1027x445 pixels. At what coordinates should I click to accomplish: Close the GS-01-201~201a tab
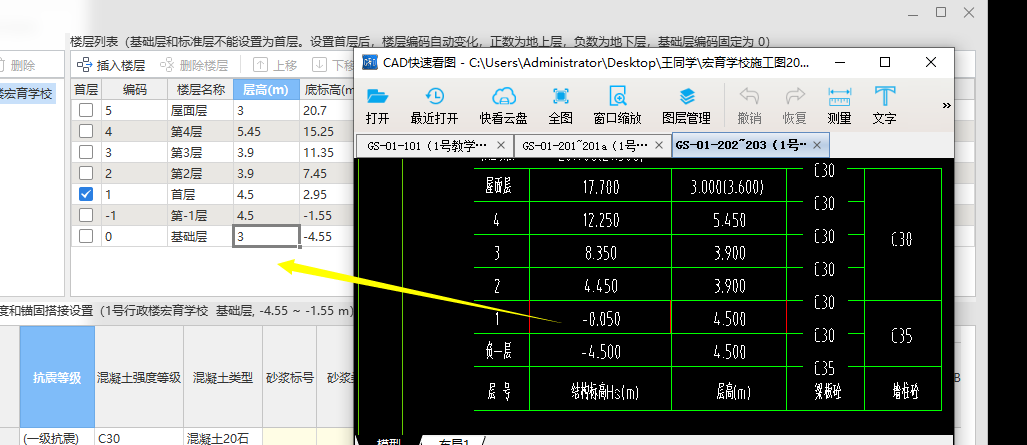click(x=660, y=145)
